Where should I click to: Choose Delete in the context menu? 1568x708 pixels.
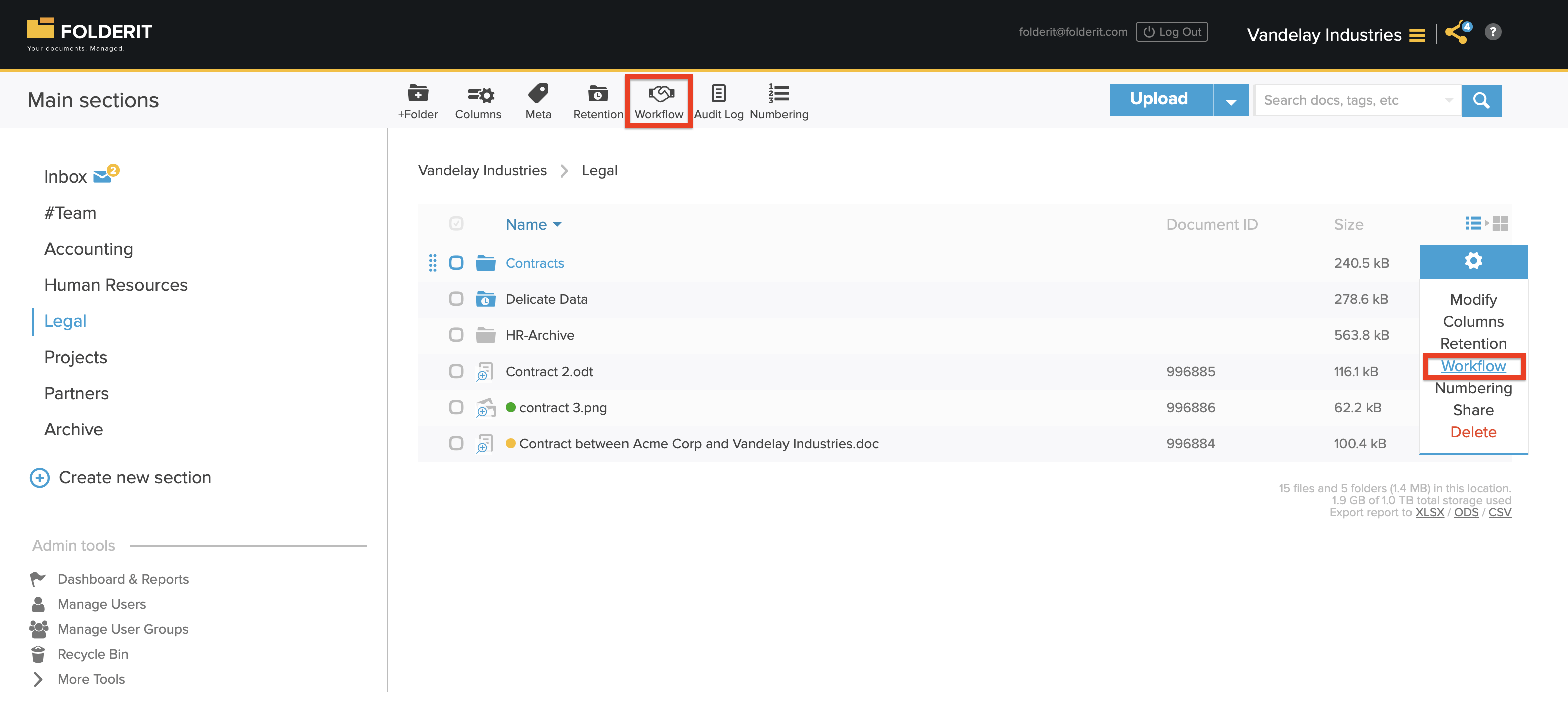click(1473, 432)
